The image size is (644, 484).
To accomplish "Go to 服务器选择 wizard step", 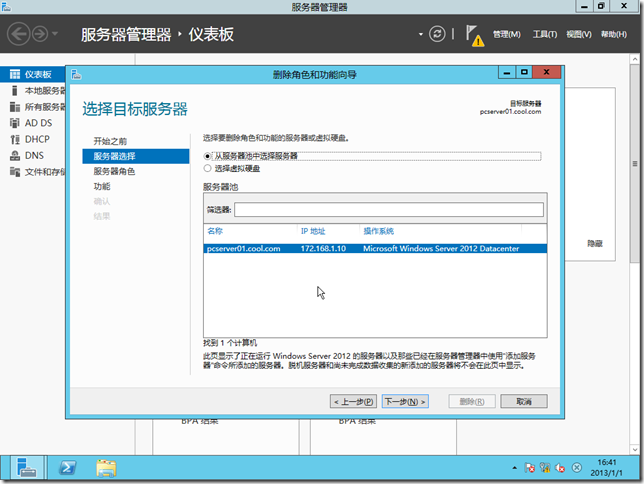I will (x=136, y=156).
